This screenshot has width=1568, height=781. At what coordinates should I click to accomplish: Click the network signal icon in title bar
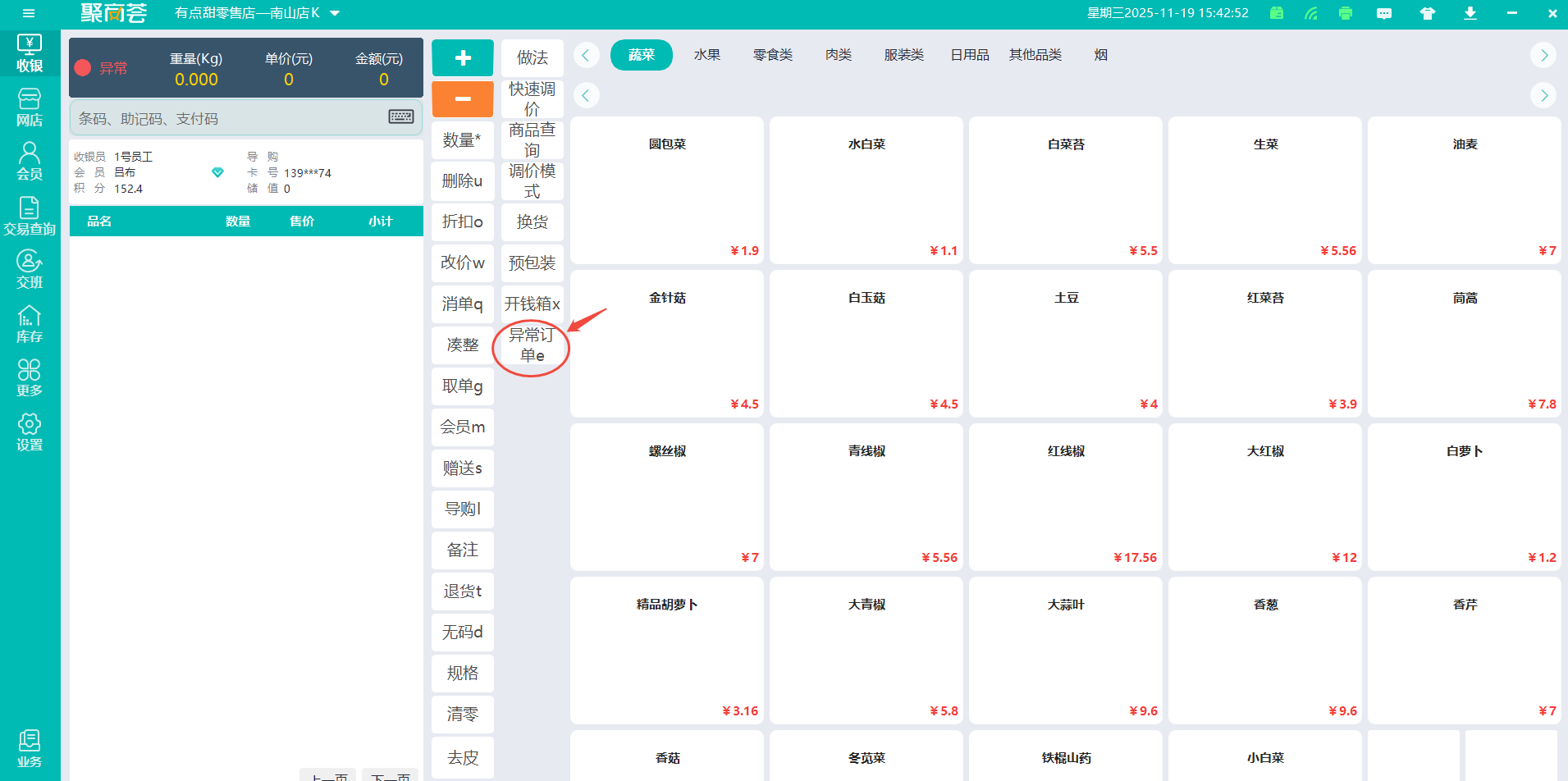point(1311,13)
